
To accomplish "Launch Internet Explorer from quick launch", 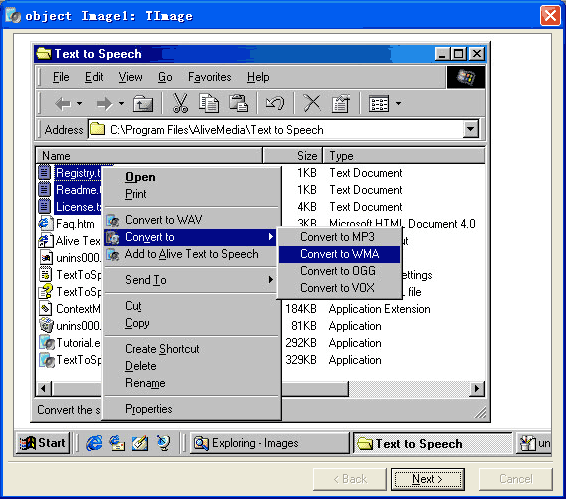I will click(94, 443).
